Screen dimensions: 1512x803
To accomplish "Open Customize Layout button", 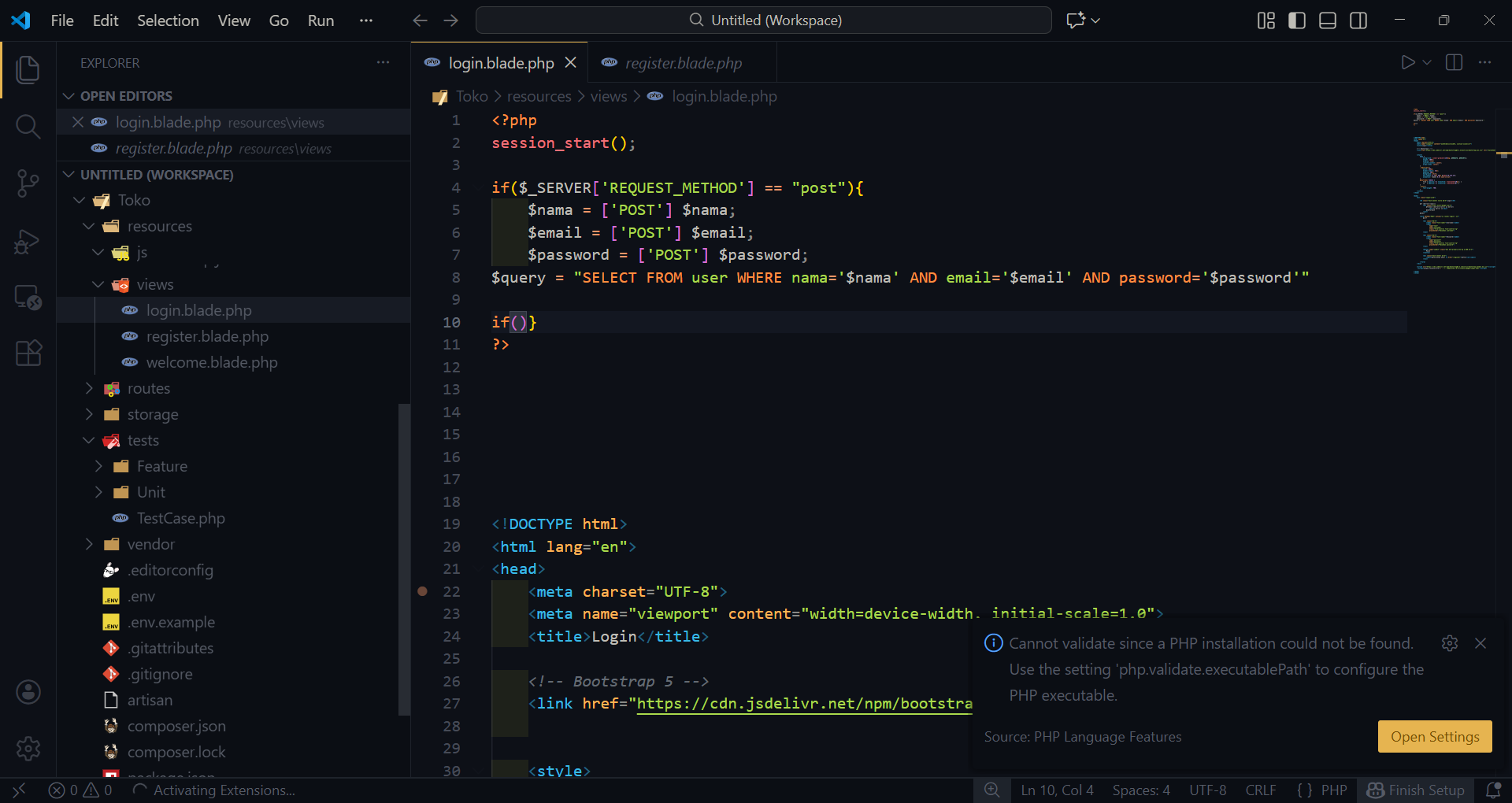I will [x=1266, y=20].
